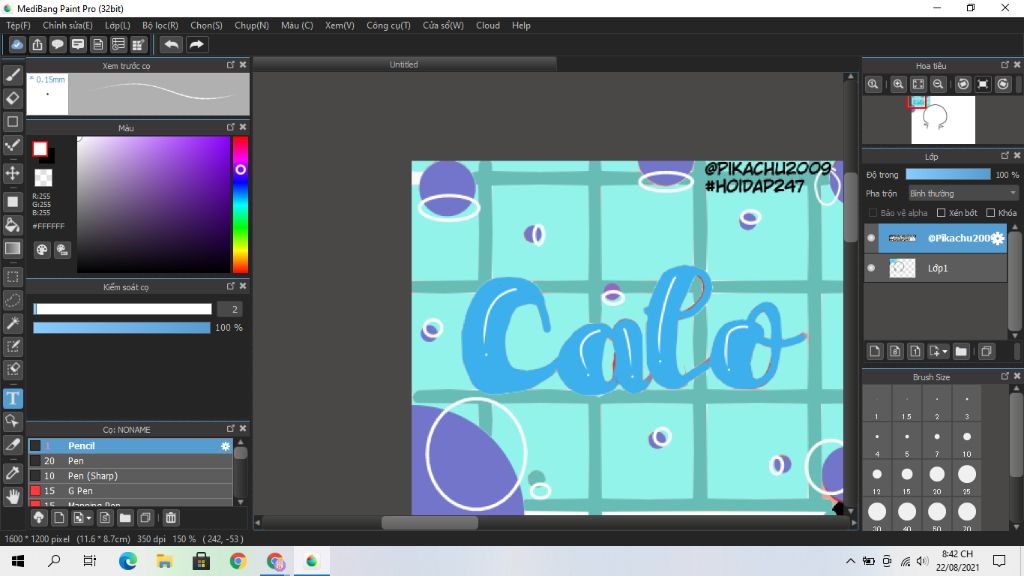Undock the Màu panel
This screenshot has width=1024, height=576.
[231, 127]
